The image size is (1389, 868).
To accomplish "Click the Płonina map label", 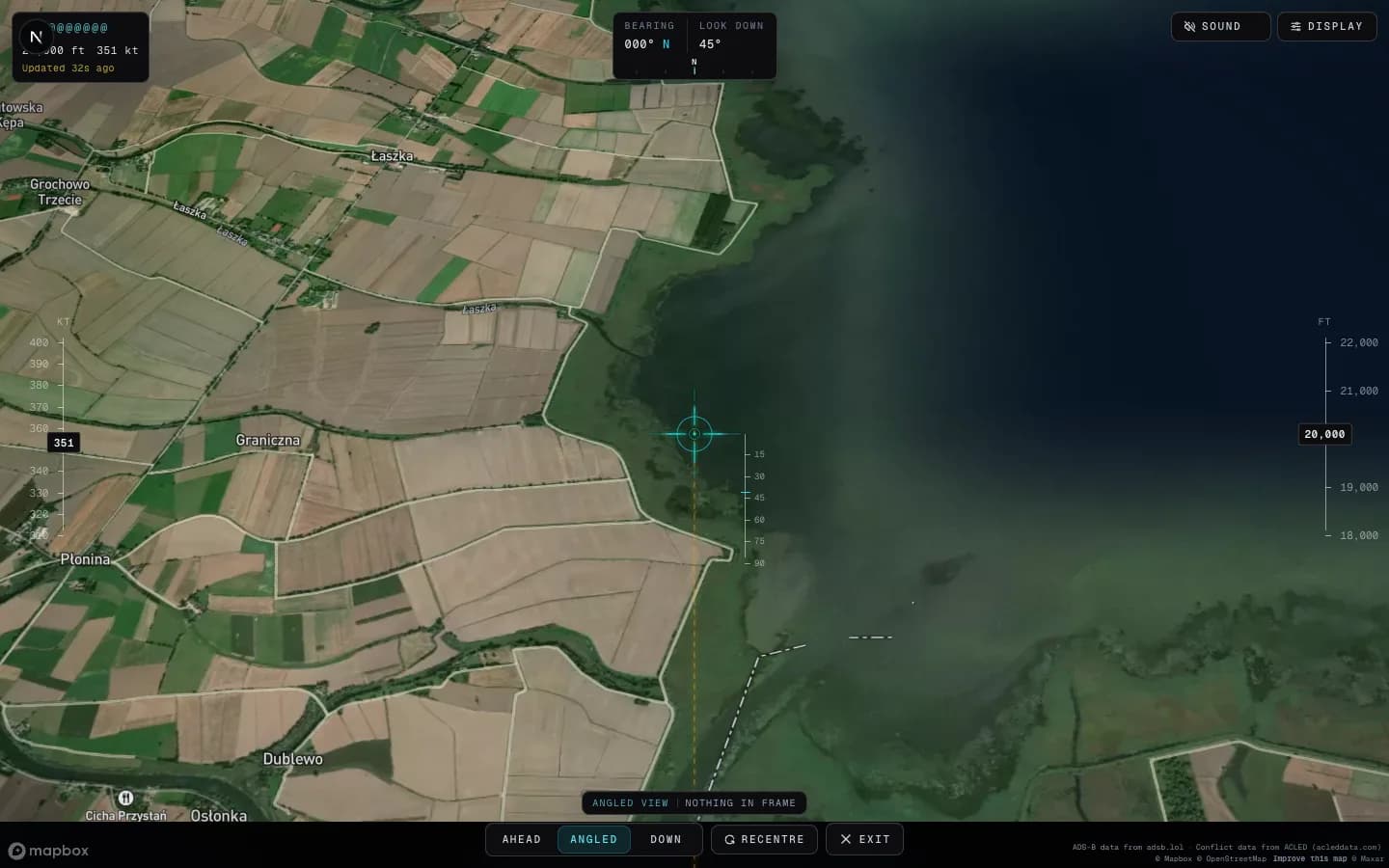I will click(85, 559).
